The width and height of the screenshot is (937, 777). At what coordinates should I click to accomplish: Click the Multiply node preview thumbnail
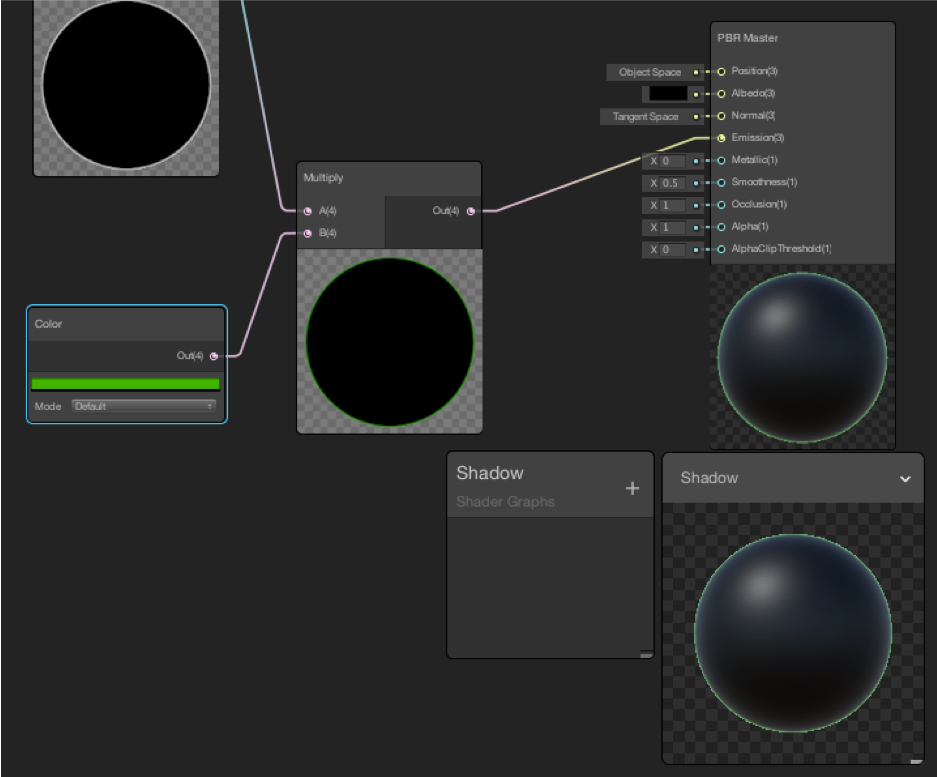click(x=389, y=341)
